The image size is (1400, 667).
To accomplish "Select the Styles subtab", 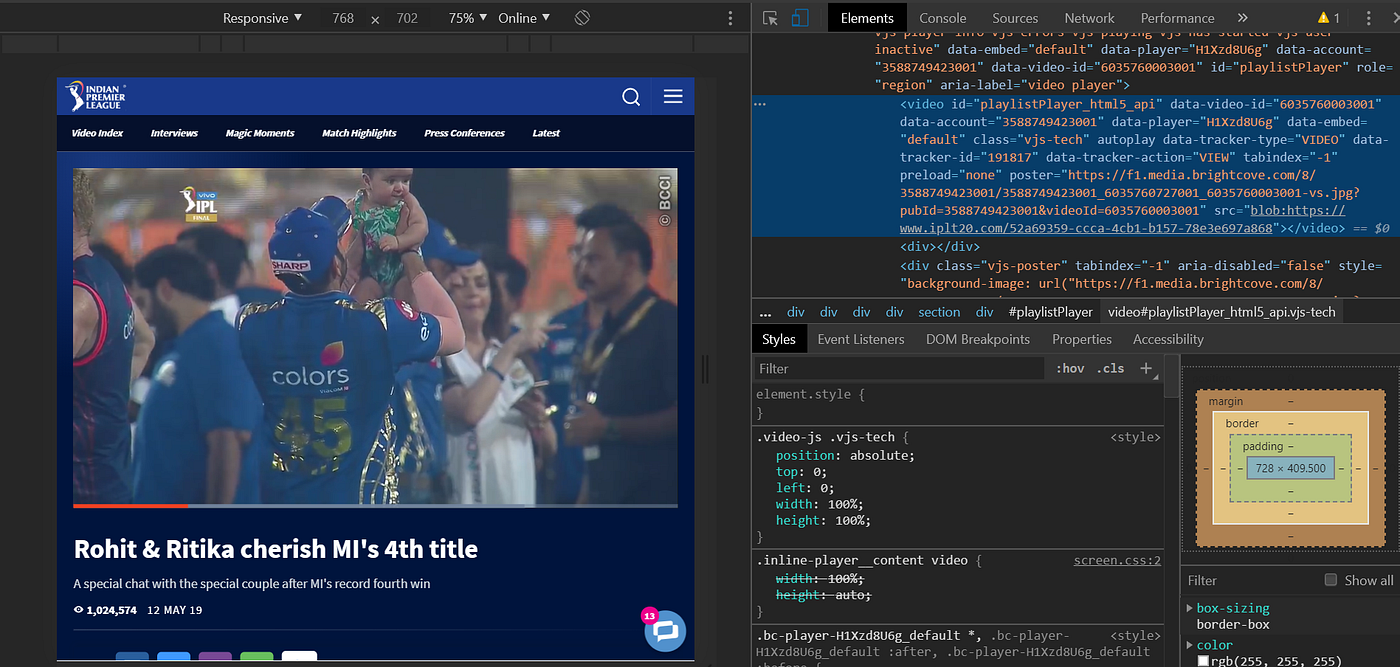I will pyautogui.click(x=778, y=339).
